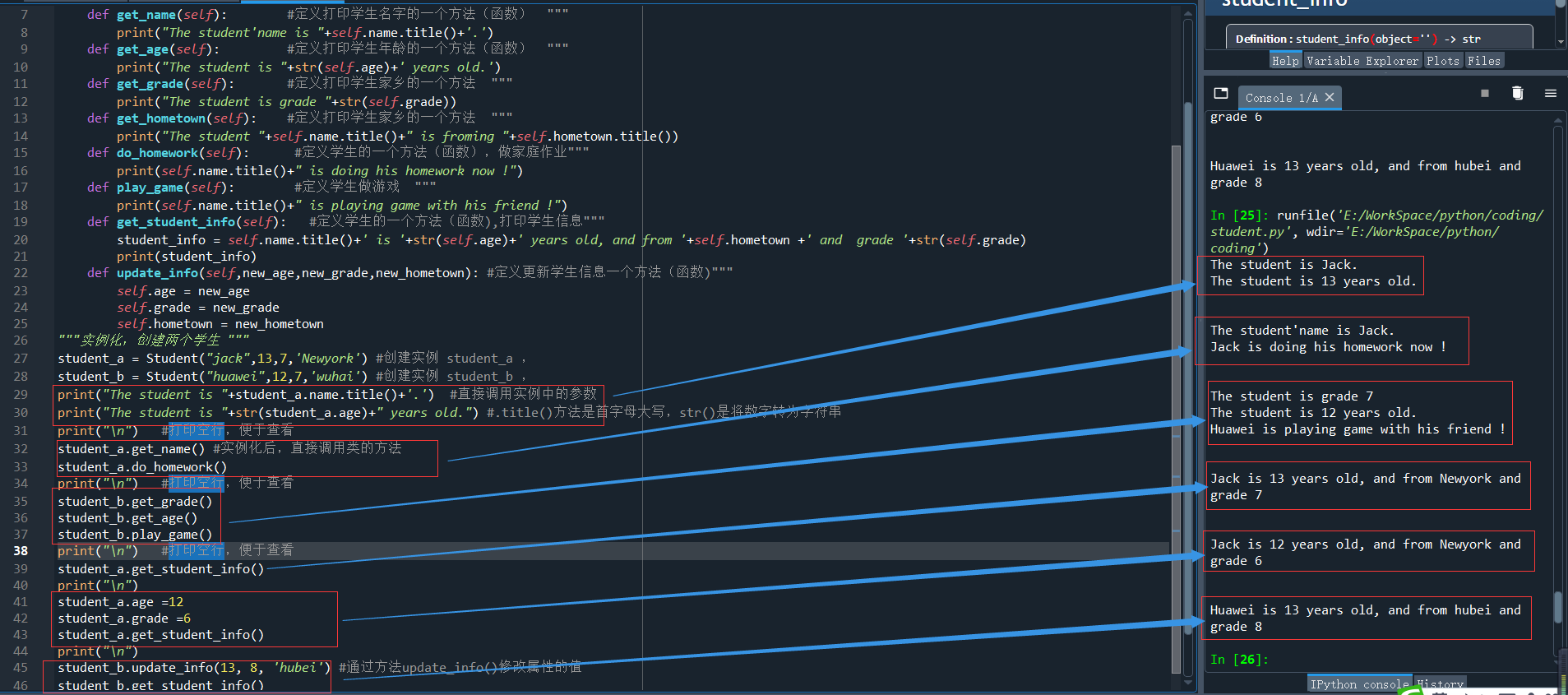Select the IPython console bottom tab
Viewport: 1568px width, 695px height.
click(x=1359, y=684)
